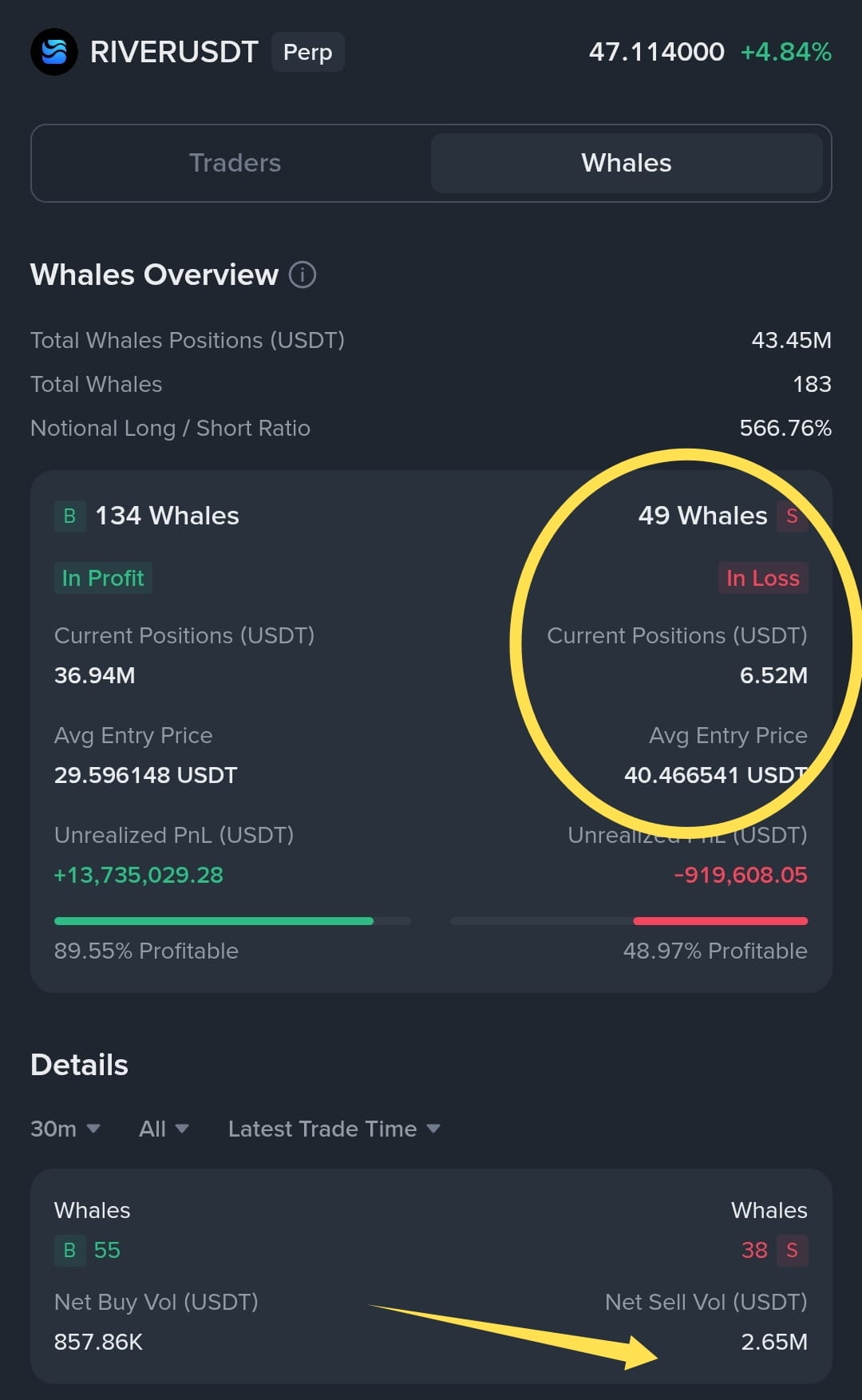Screen dimensions: 862x1400
Task: Tap the green B badge next to 55
Action: 69,1250
